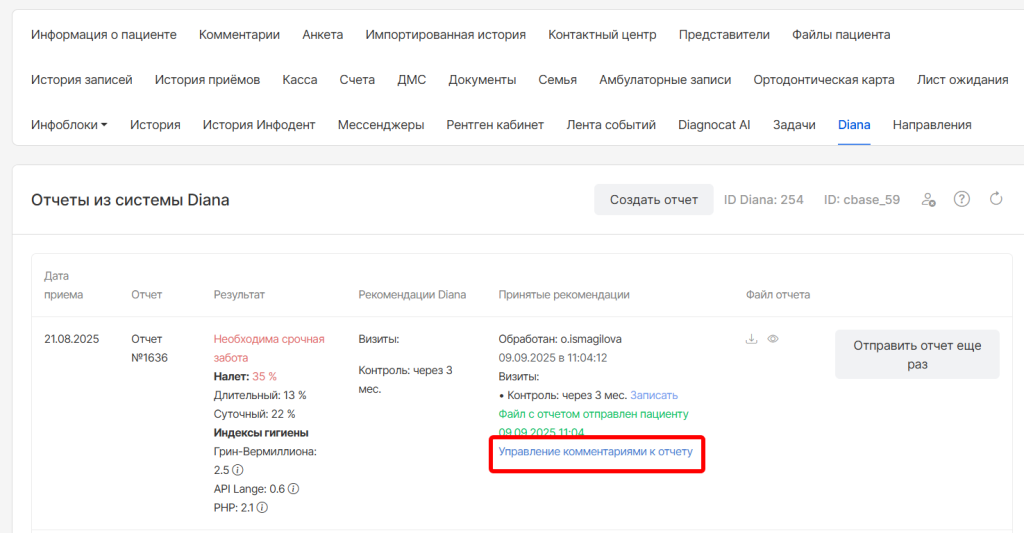The height and width of the screenshot is (533, 1024).
Task: Go to the Лента событий tab
Action: click(x=611, y=125)
